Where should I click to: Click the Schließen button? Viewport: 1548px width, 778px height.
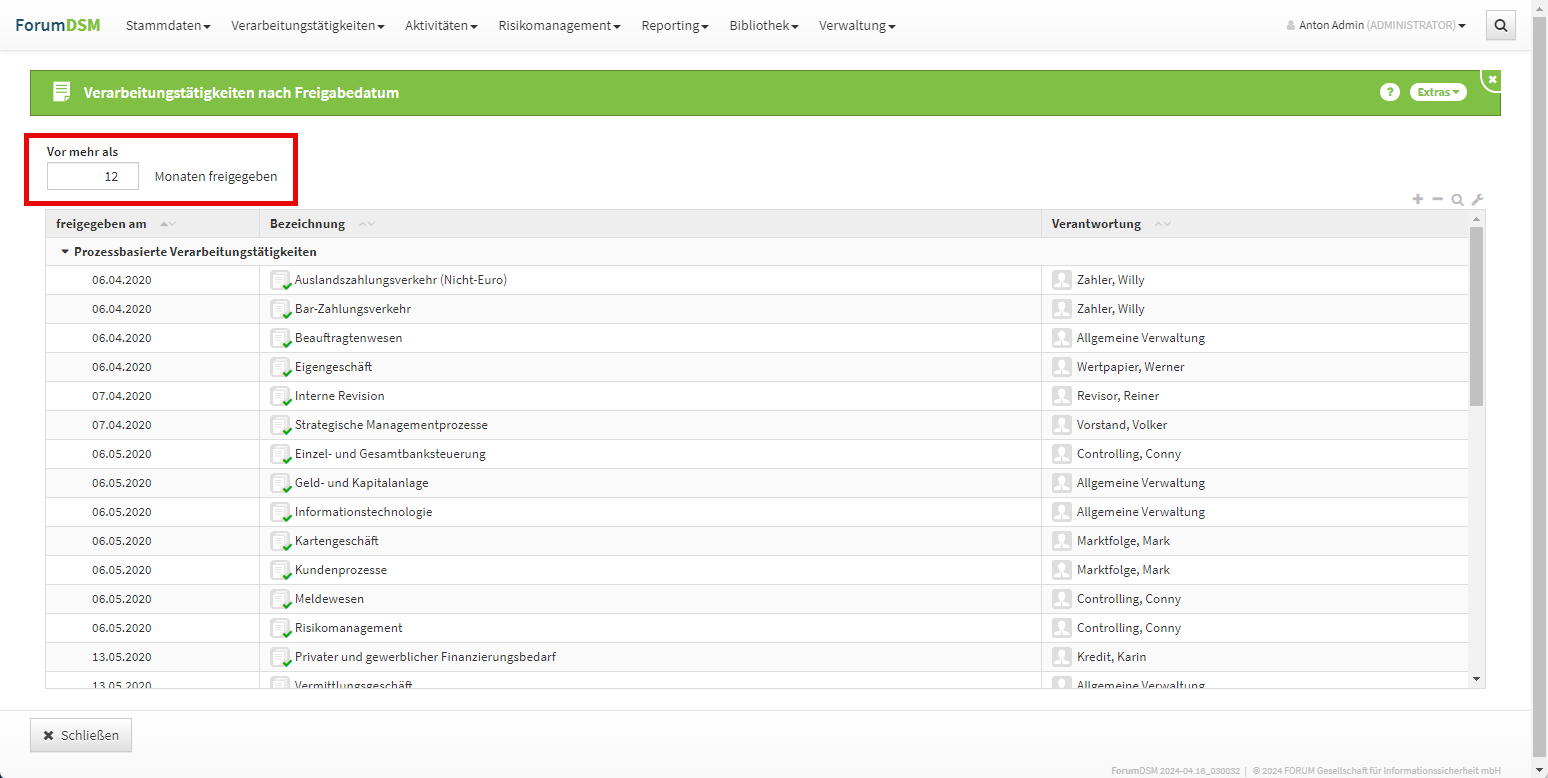pos(81,735)
